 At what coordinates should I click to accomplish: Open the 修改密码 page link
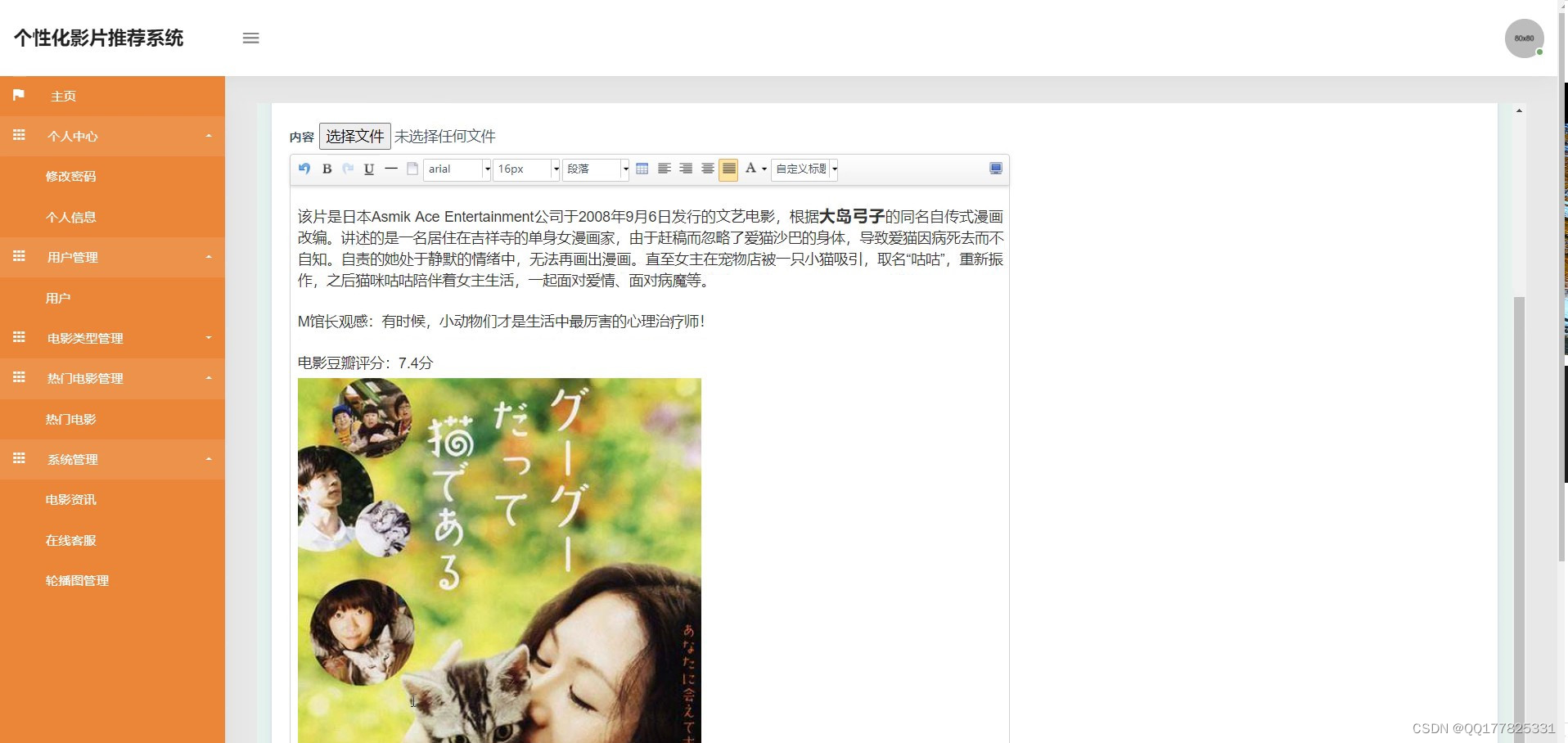(x=71, y=176)
